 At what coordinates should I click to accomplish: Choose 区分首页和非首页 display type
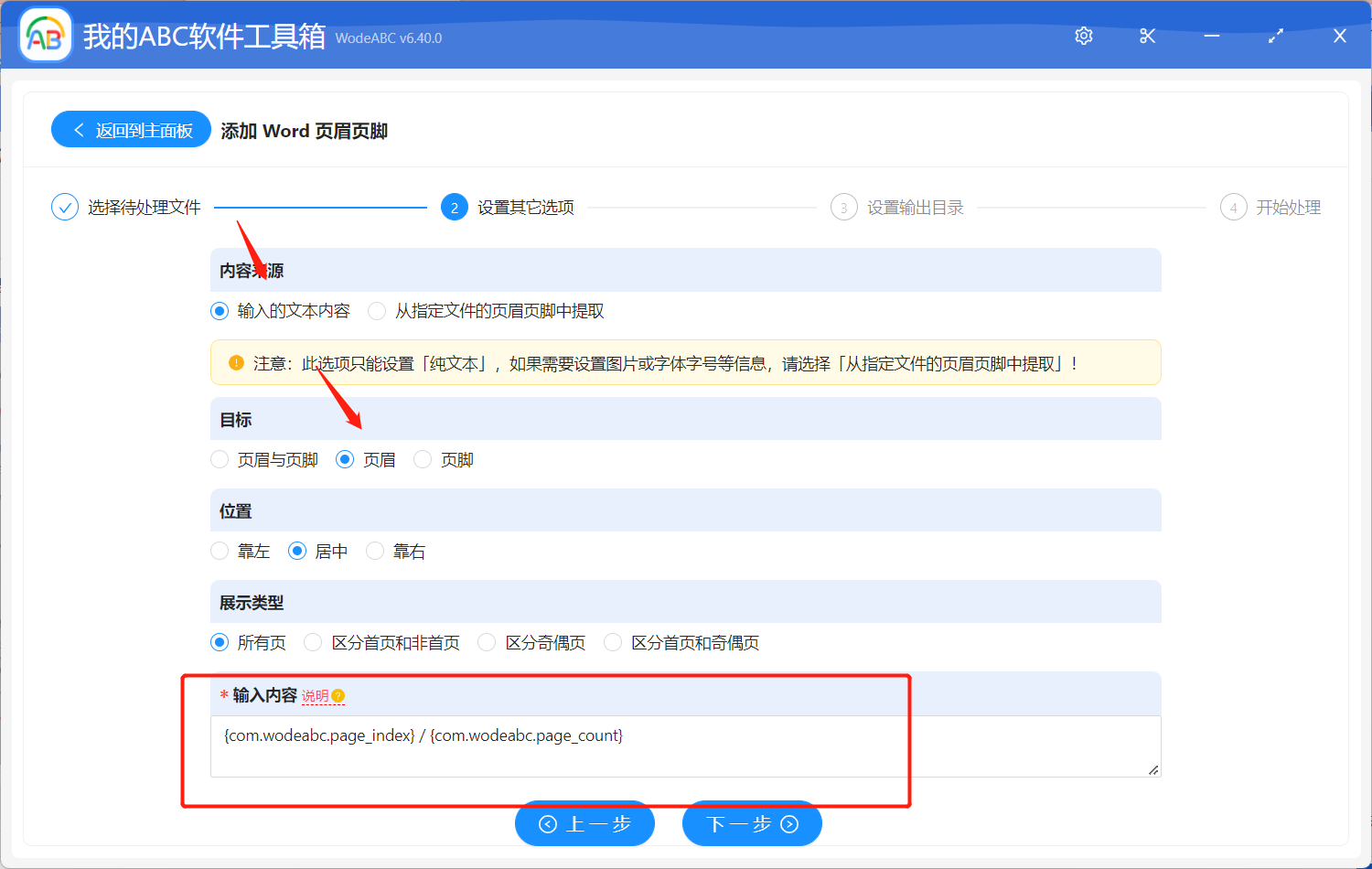pos(313,642)
